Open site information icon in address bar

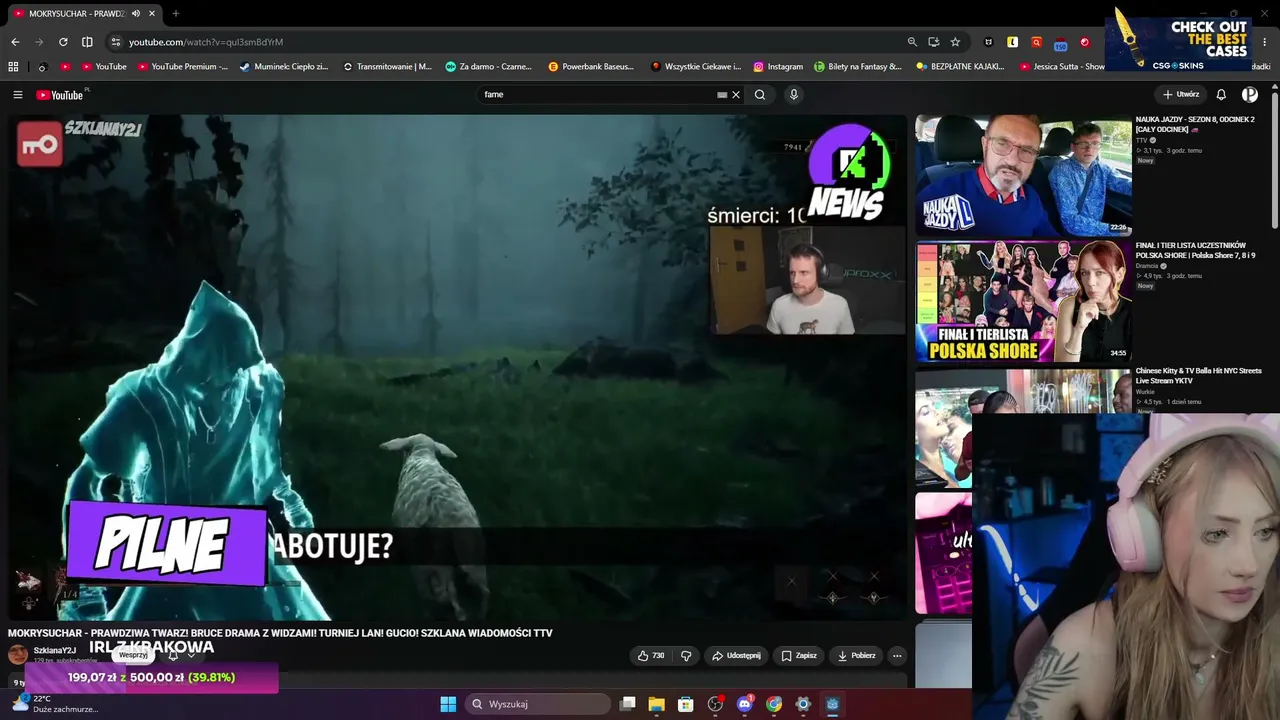[116, 42]
